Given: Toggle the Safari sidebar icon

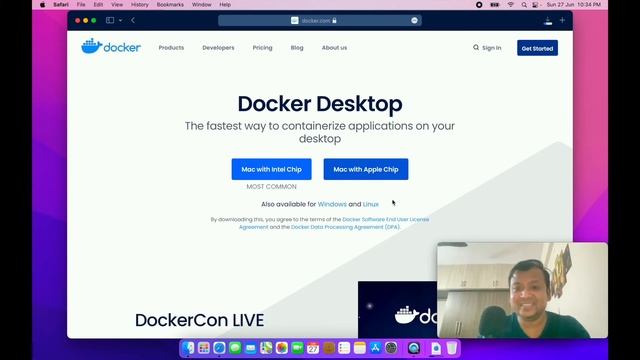Looking at the screenshot, I should pos(110,20).
